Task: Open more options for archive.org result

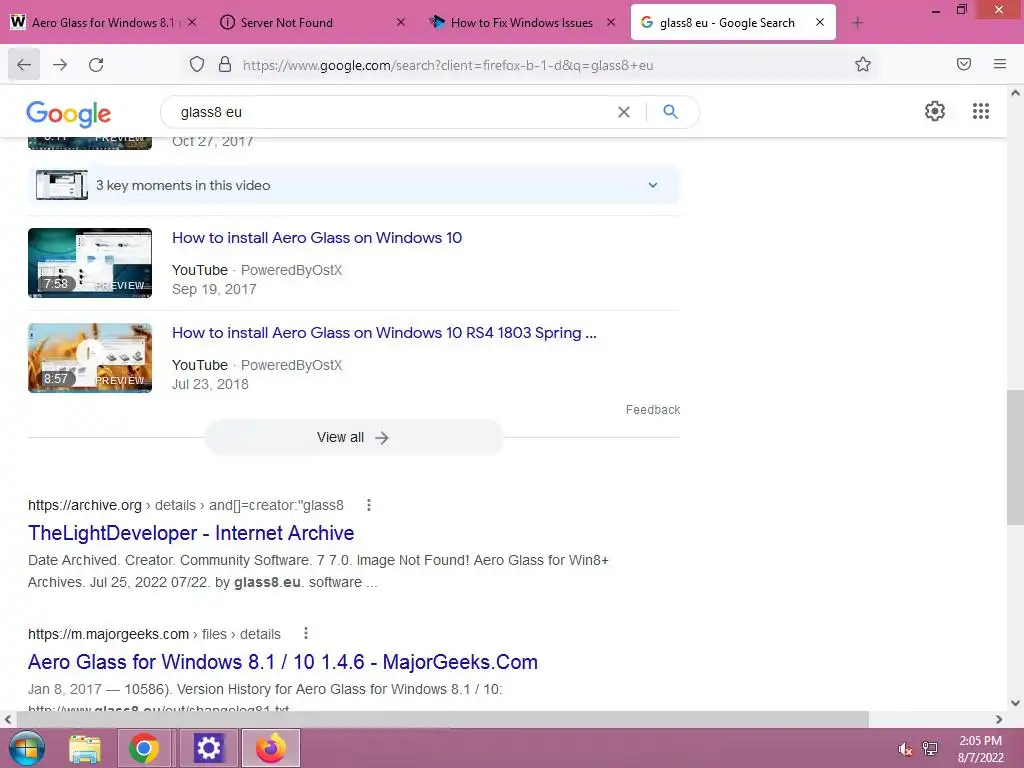Action: [x=369, y=505]
